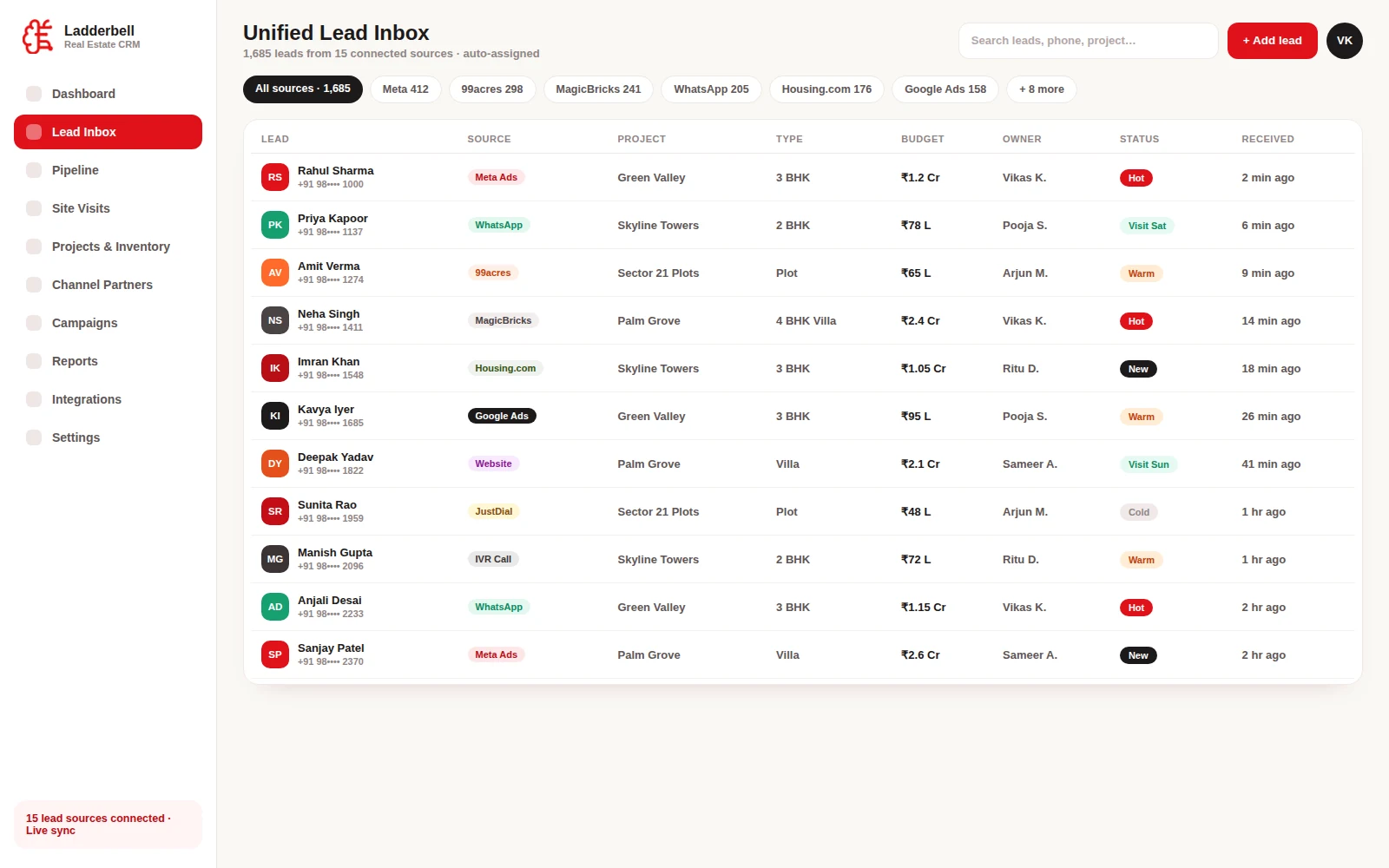Click the JustDial source tag

pyautogui.click(x=494, y=511)
